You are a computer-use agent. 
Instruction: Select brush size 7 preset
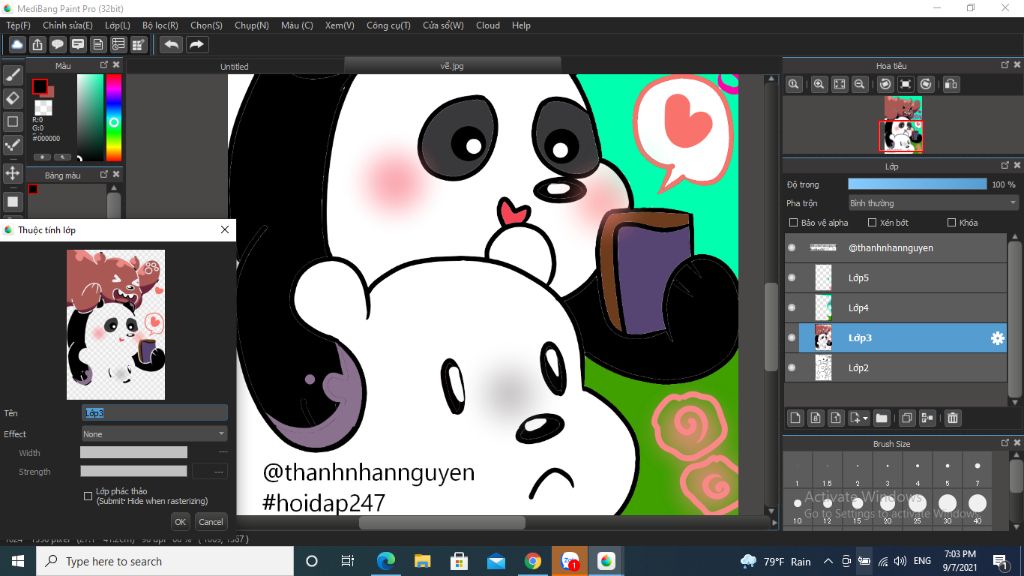coord(977,470)
